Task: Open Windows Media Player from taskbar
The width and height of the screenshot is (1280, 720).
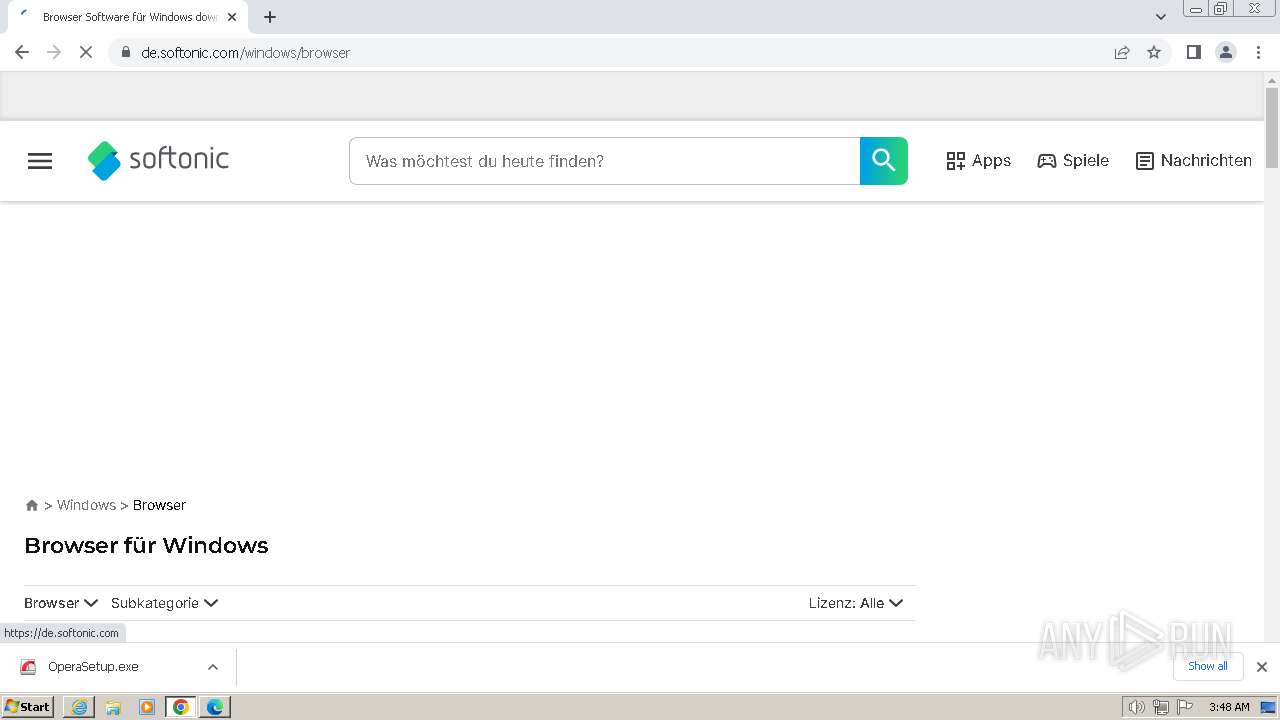Action: point(147,707)
